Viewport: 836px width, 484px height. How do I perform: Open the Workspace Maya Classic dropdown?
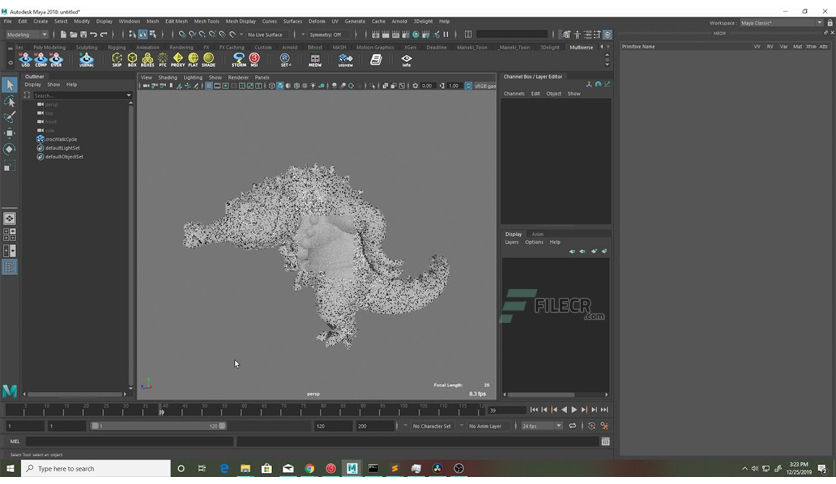click(x=781, y=23)
